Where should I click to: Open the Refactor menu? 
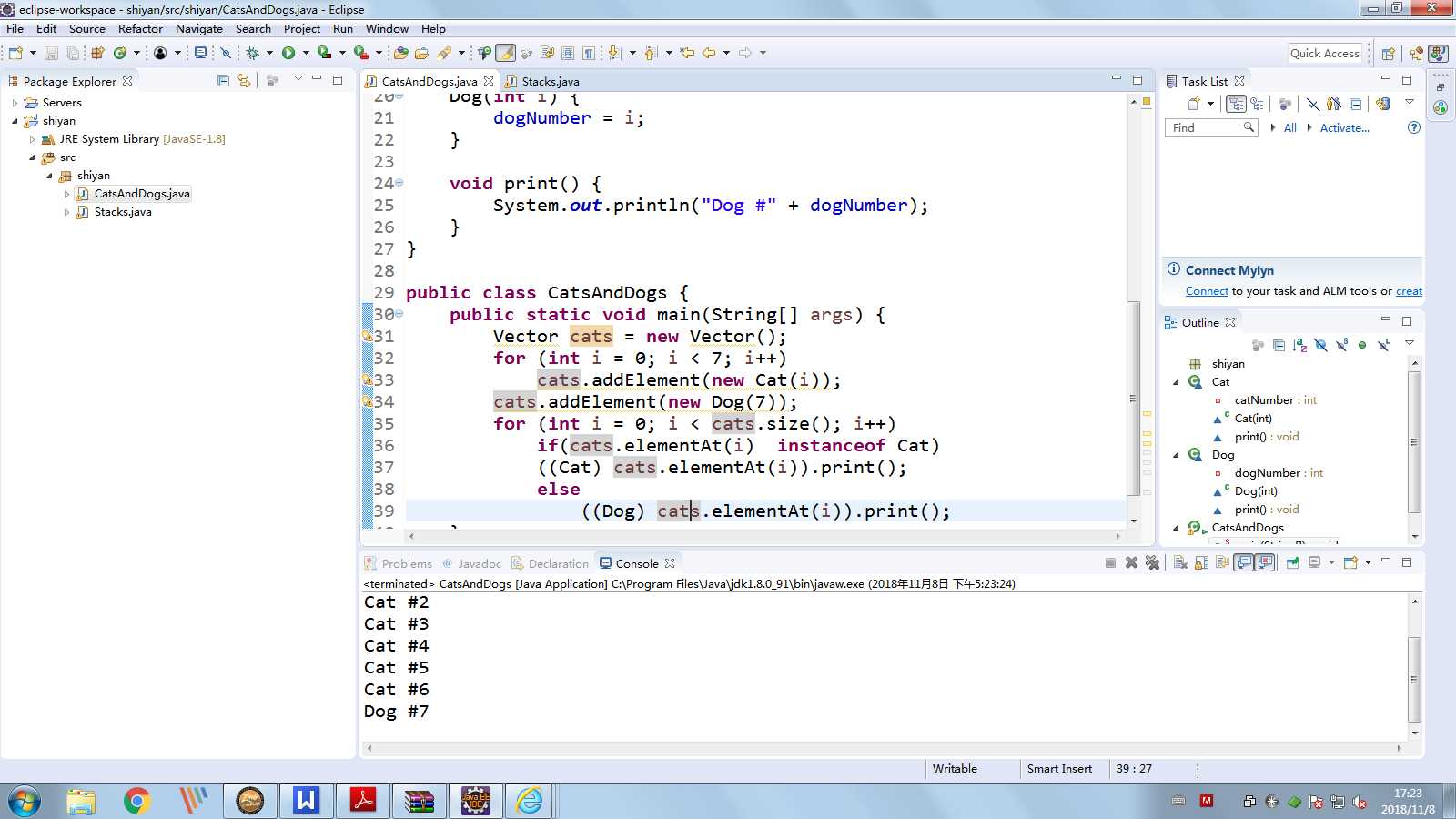(x=140, y=28)
